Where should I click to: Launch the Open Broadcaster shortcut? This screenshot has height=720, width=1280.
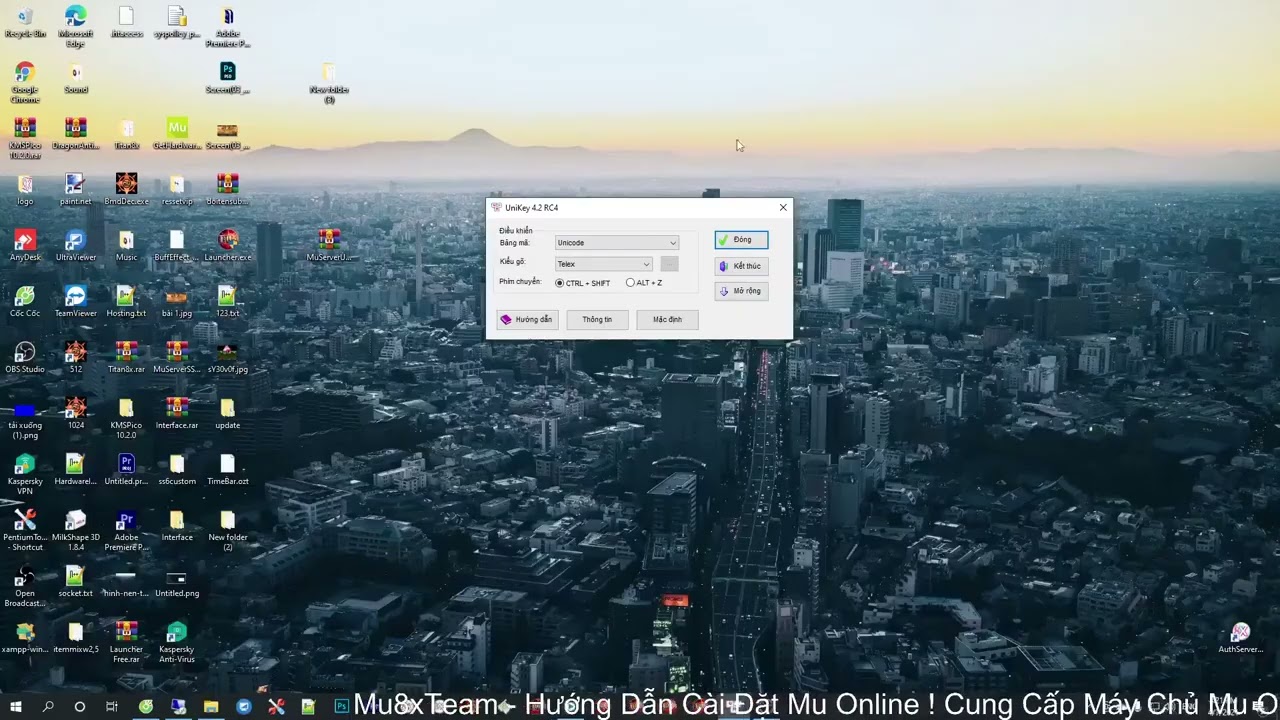pos(25,586)
